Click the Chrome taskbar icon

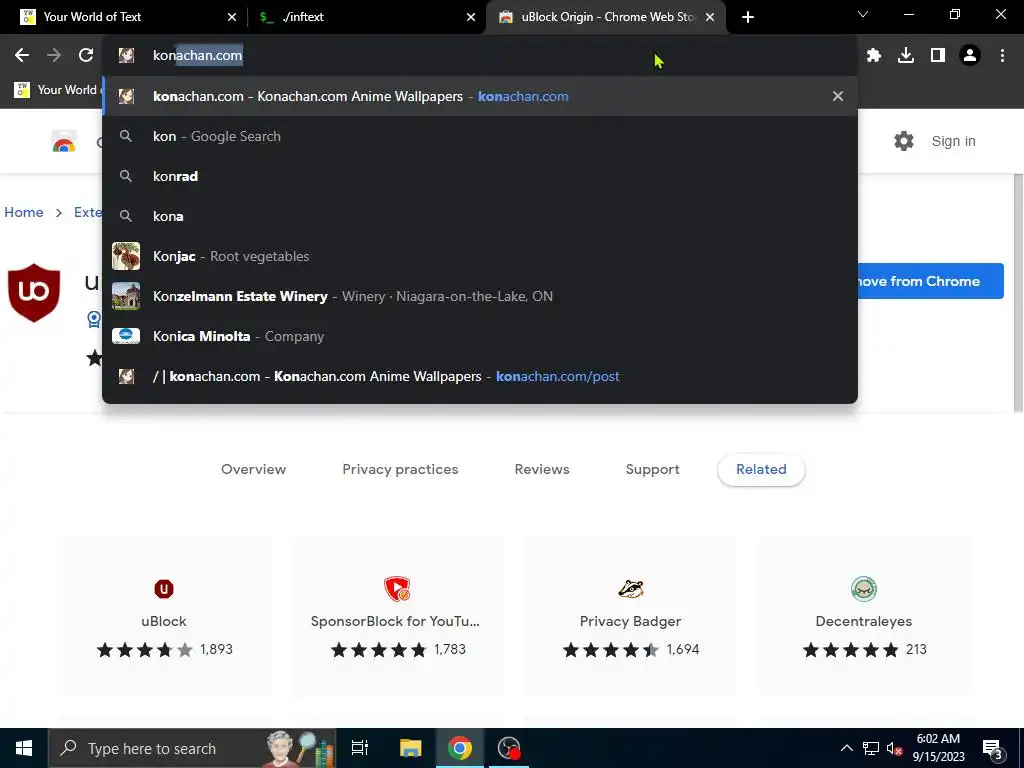(460, 748)
